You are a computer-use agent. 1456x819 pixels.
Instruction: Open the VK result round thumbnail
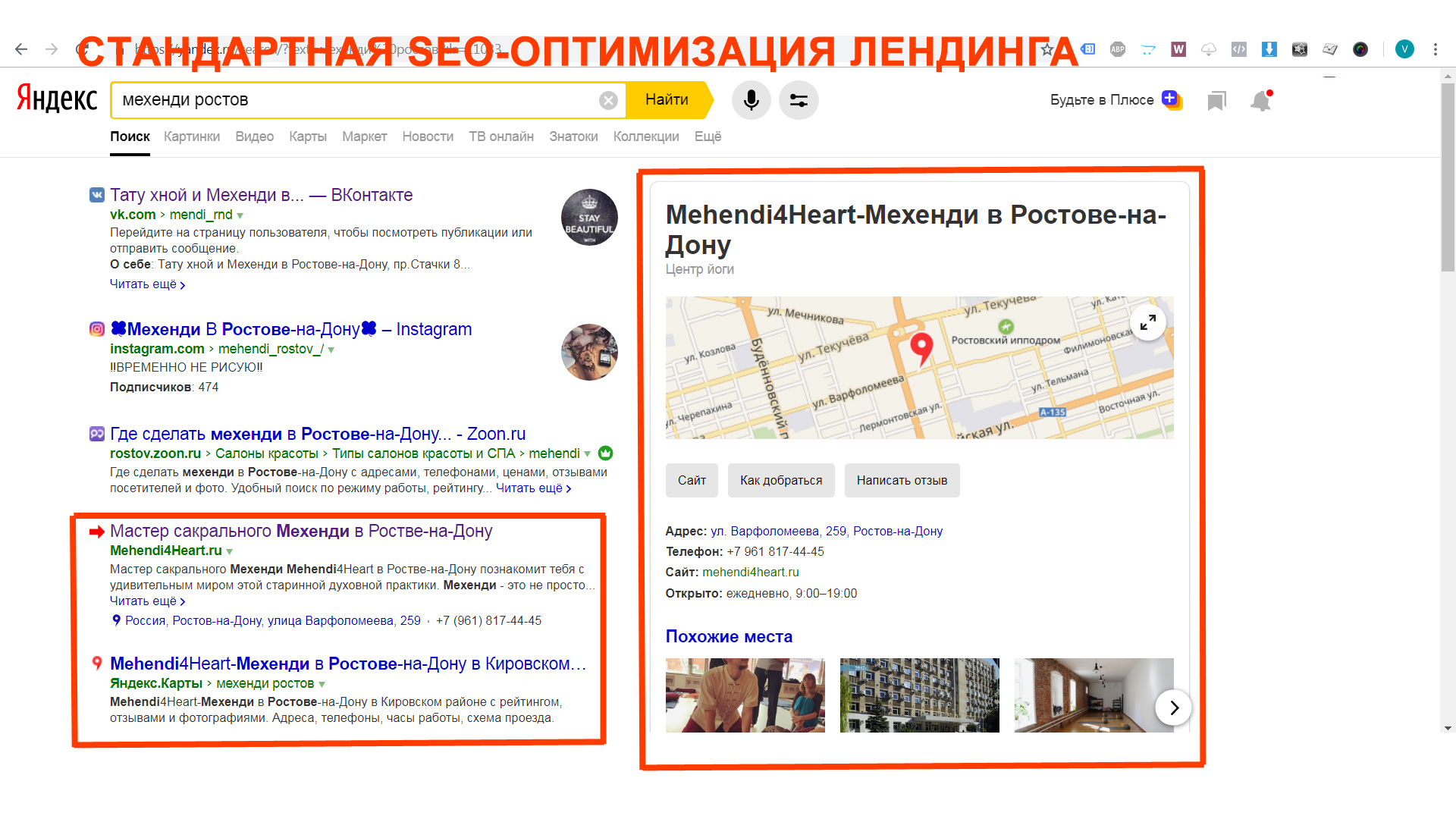point(589,218)
